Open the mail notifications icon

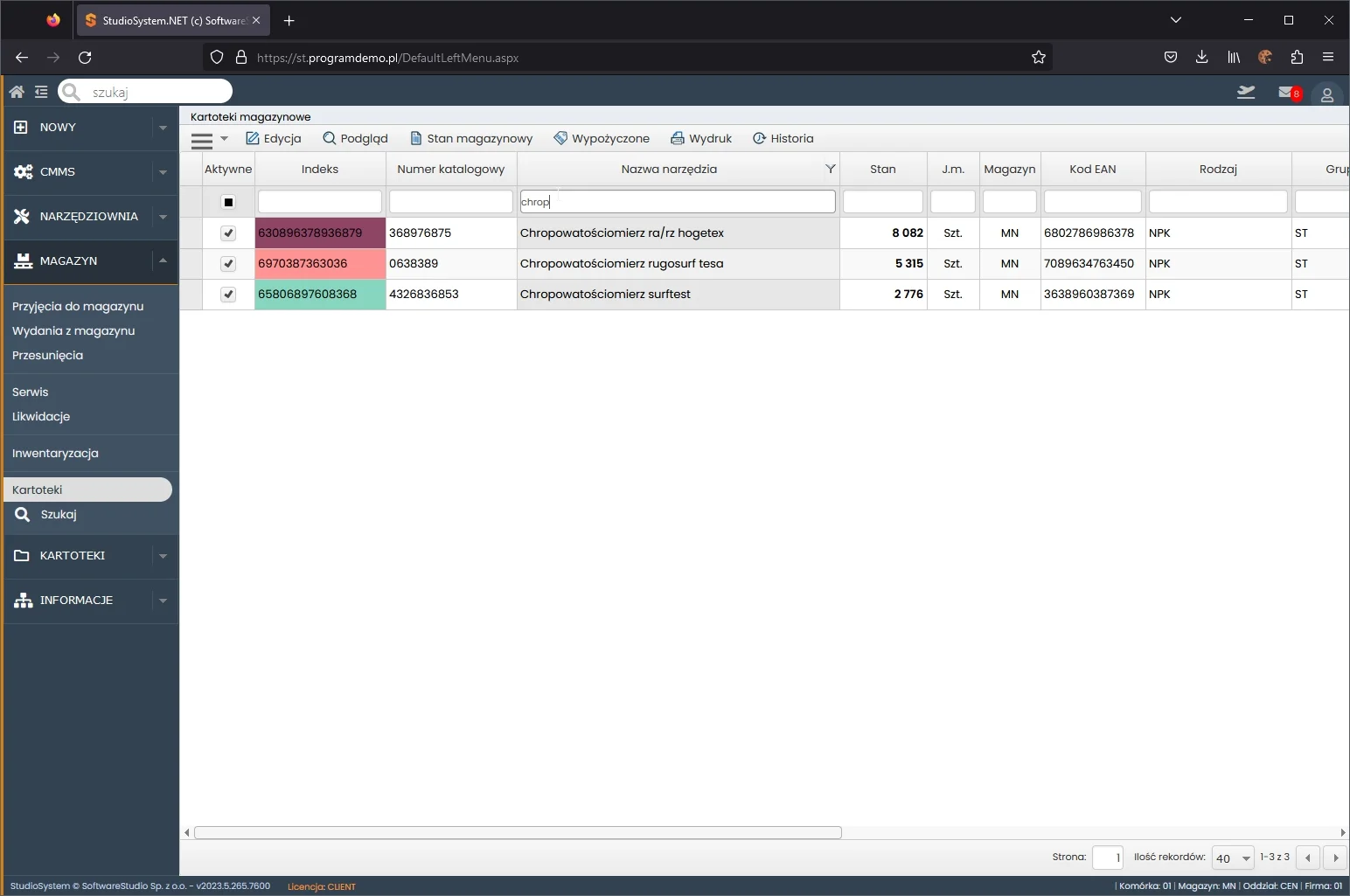click(1288, 93)
